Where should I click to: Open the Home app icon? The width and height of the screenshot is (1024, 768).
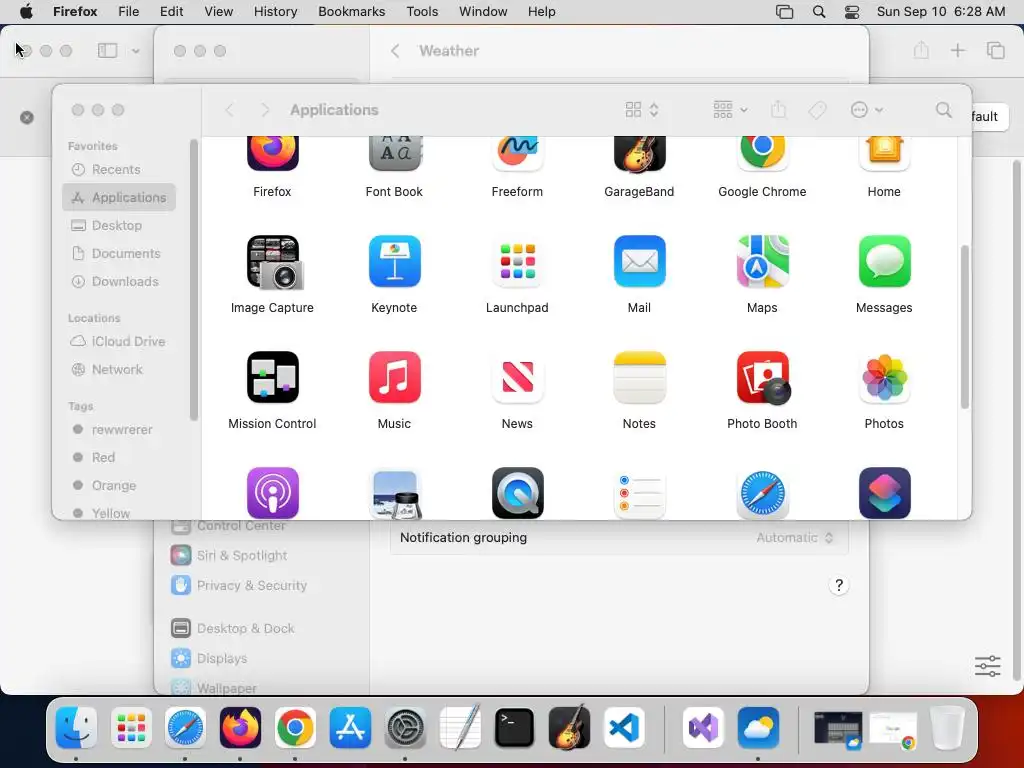[884, 154]
